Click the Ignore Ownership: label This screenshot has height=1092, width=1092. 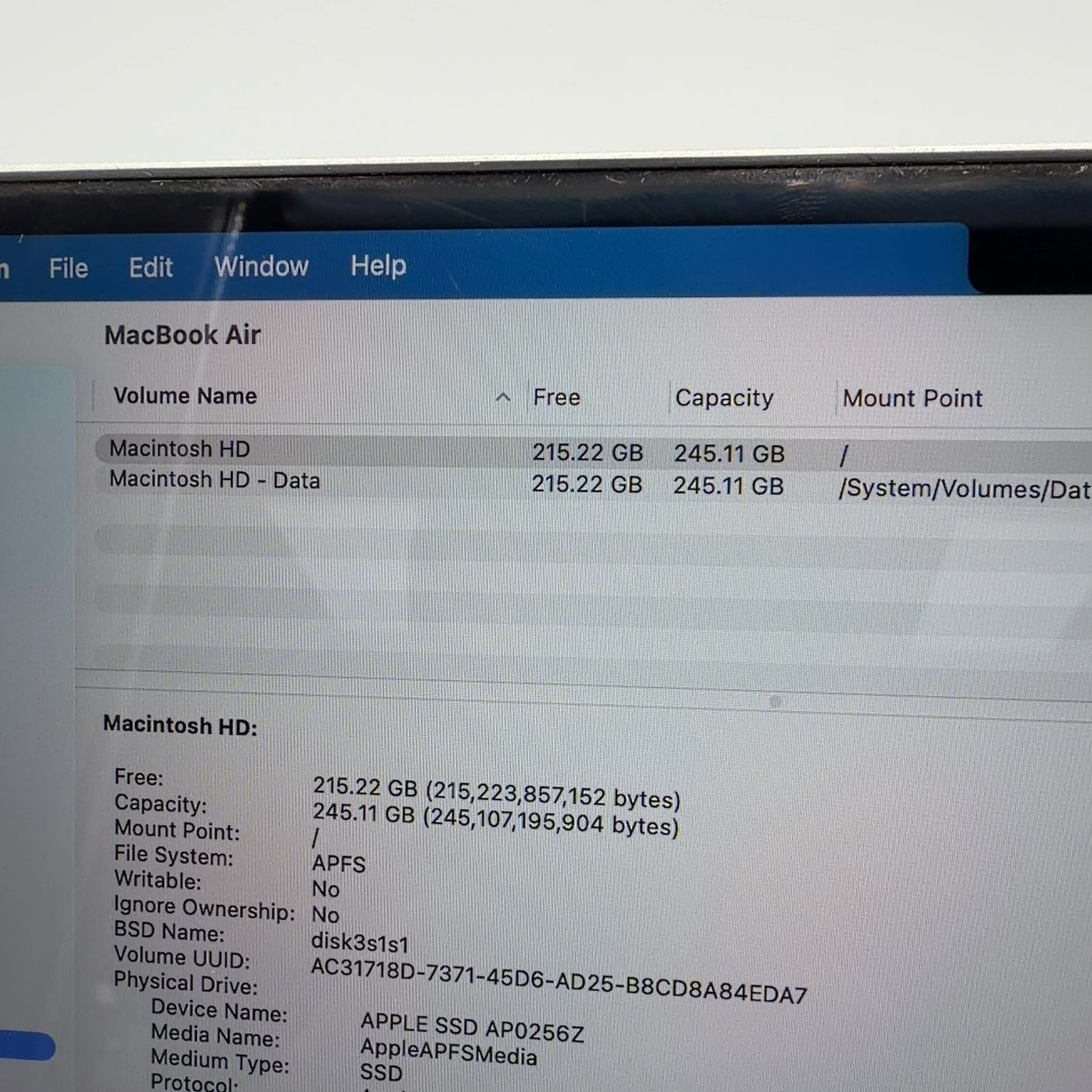204,908
